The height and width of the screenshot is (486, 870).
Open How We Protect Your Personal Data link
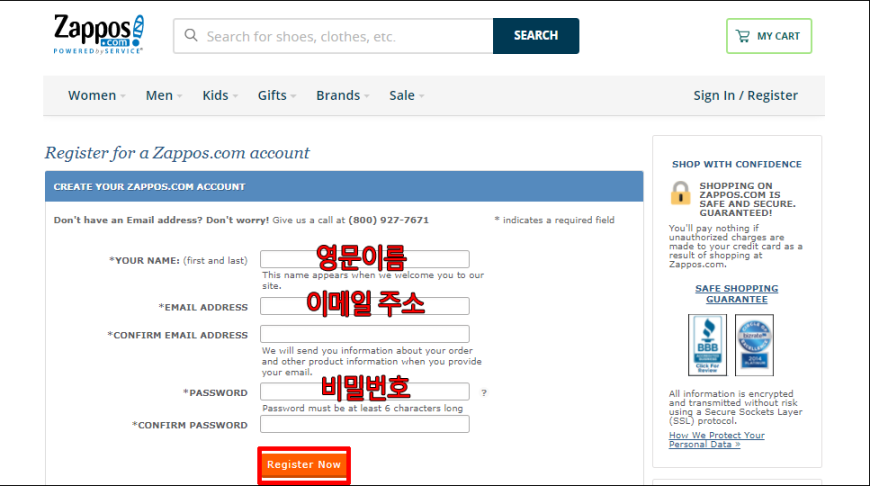click(x=716, y=440)
